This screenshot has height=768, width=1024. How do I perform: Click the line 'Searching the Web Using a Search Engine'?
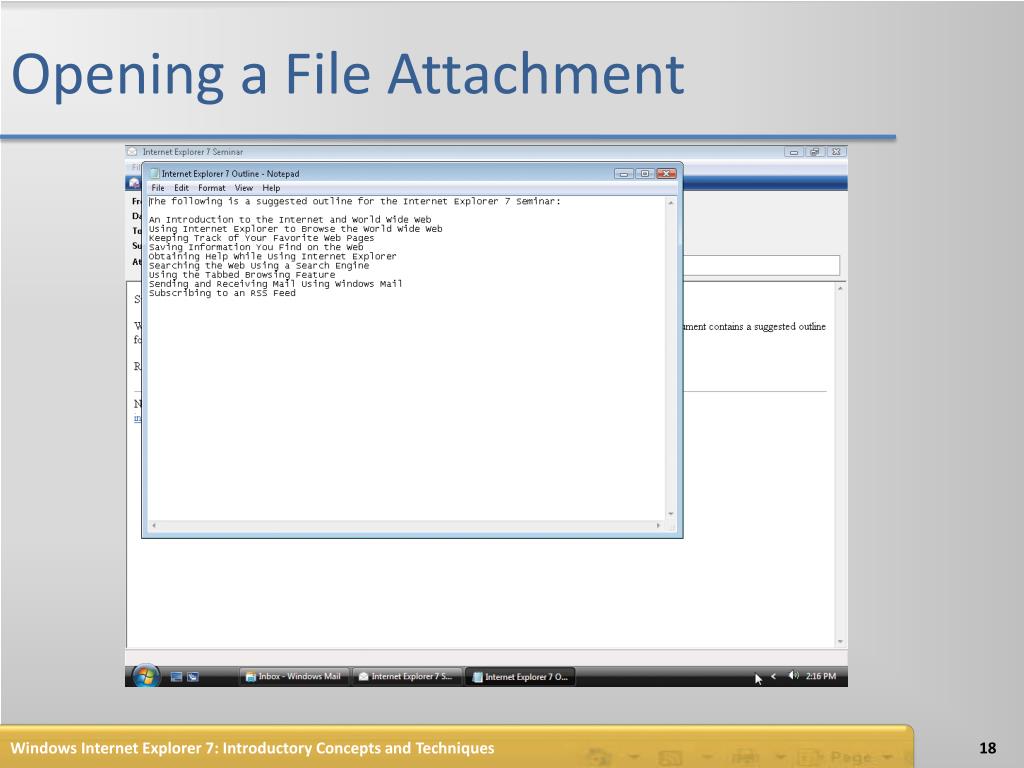[x=259, y=265]
